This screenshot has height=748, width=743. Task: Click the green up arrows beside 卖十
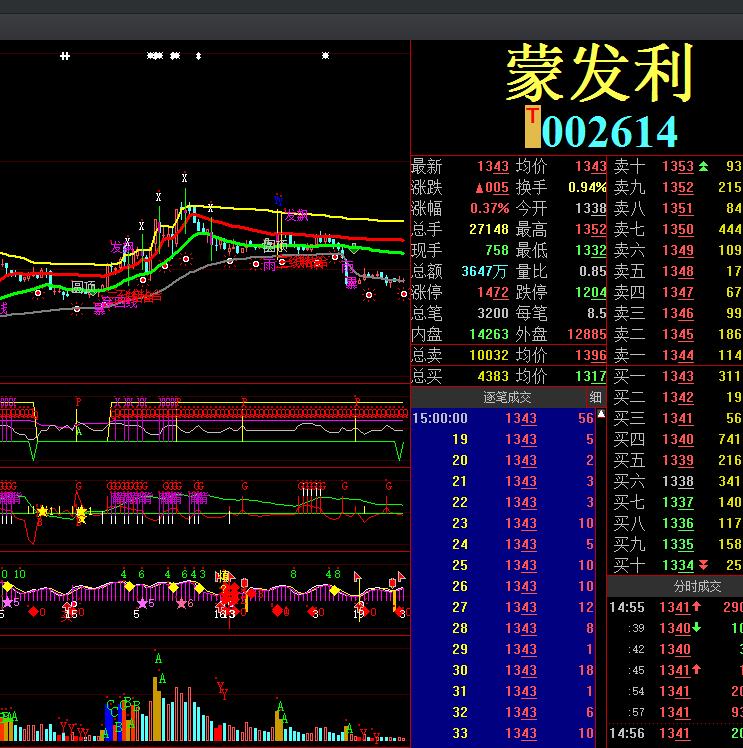click(703, 166)
